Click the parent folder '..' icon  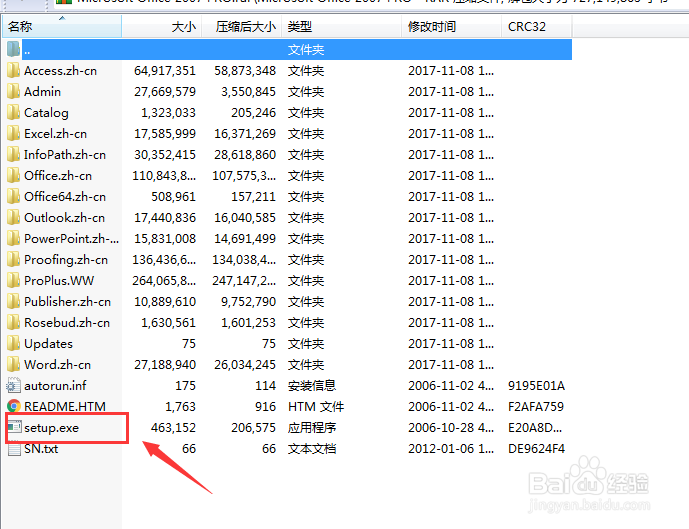[x=14, y=49]
